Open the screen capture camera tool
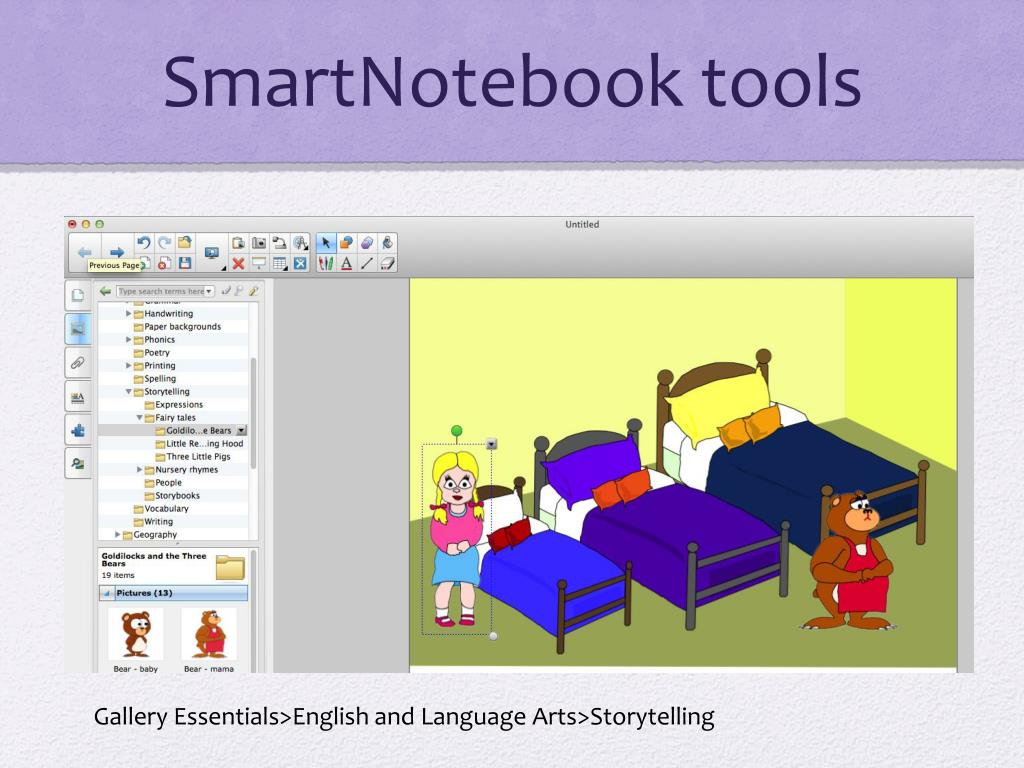Screen dimensions: 1024x768 coord(259,243)
